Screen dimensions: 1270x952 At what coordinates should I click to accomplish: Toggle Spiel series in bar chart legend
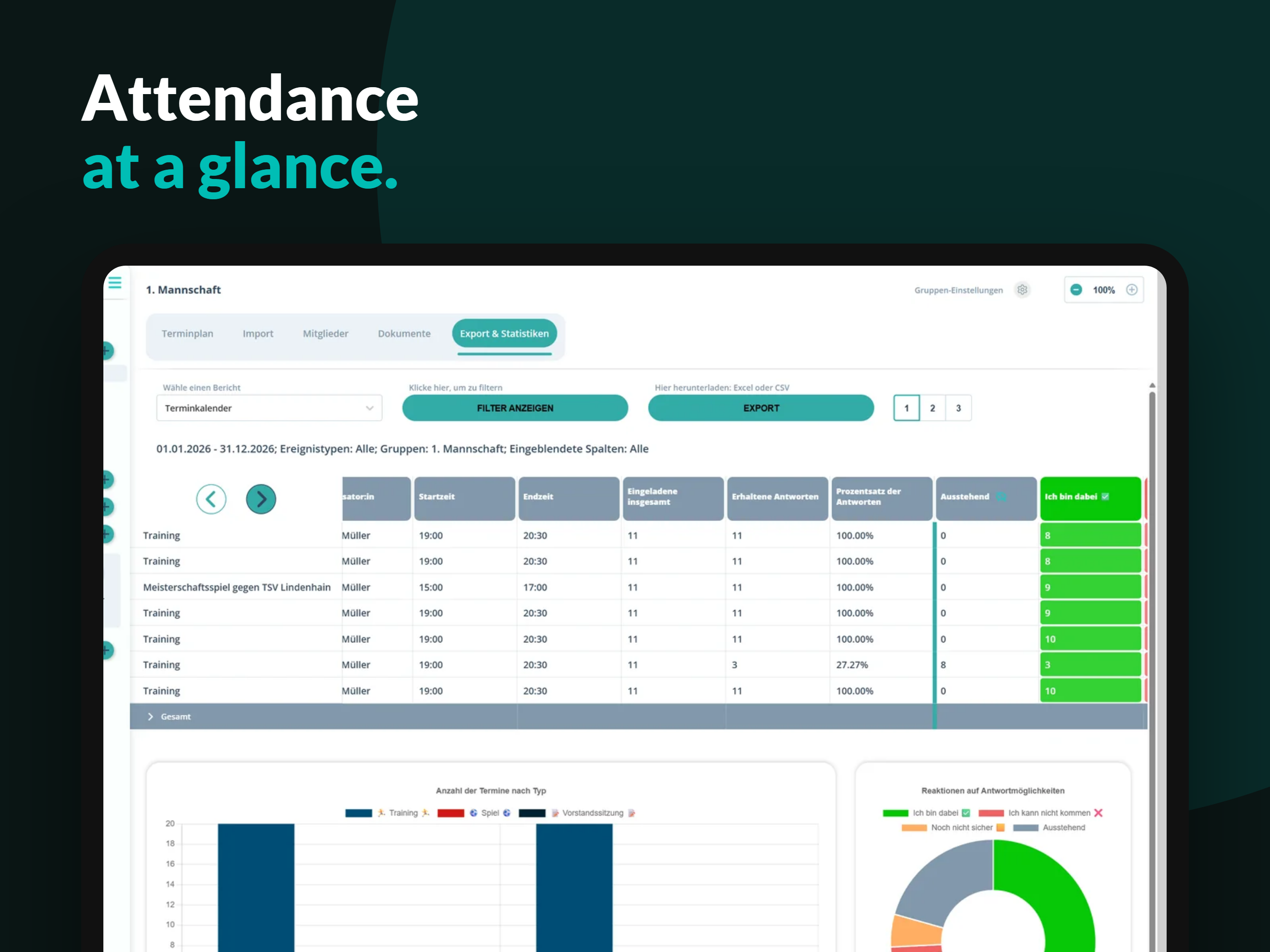pyautogui.click(x=474, y=813)
